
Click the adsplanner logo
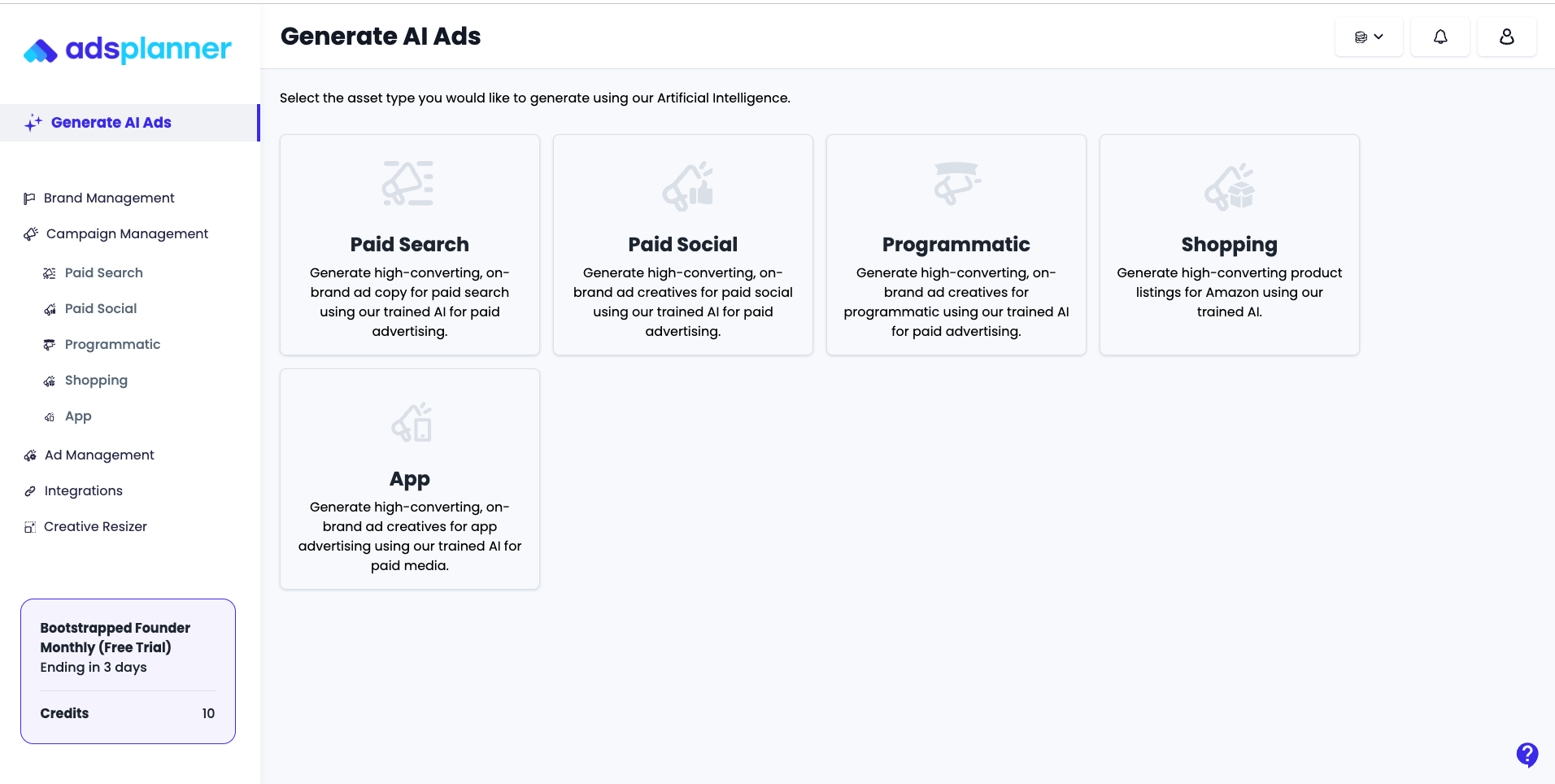128,50
